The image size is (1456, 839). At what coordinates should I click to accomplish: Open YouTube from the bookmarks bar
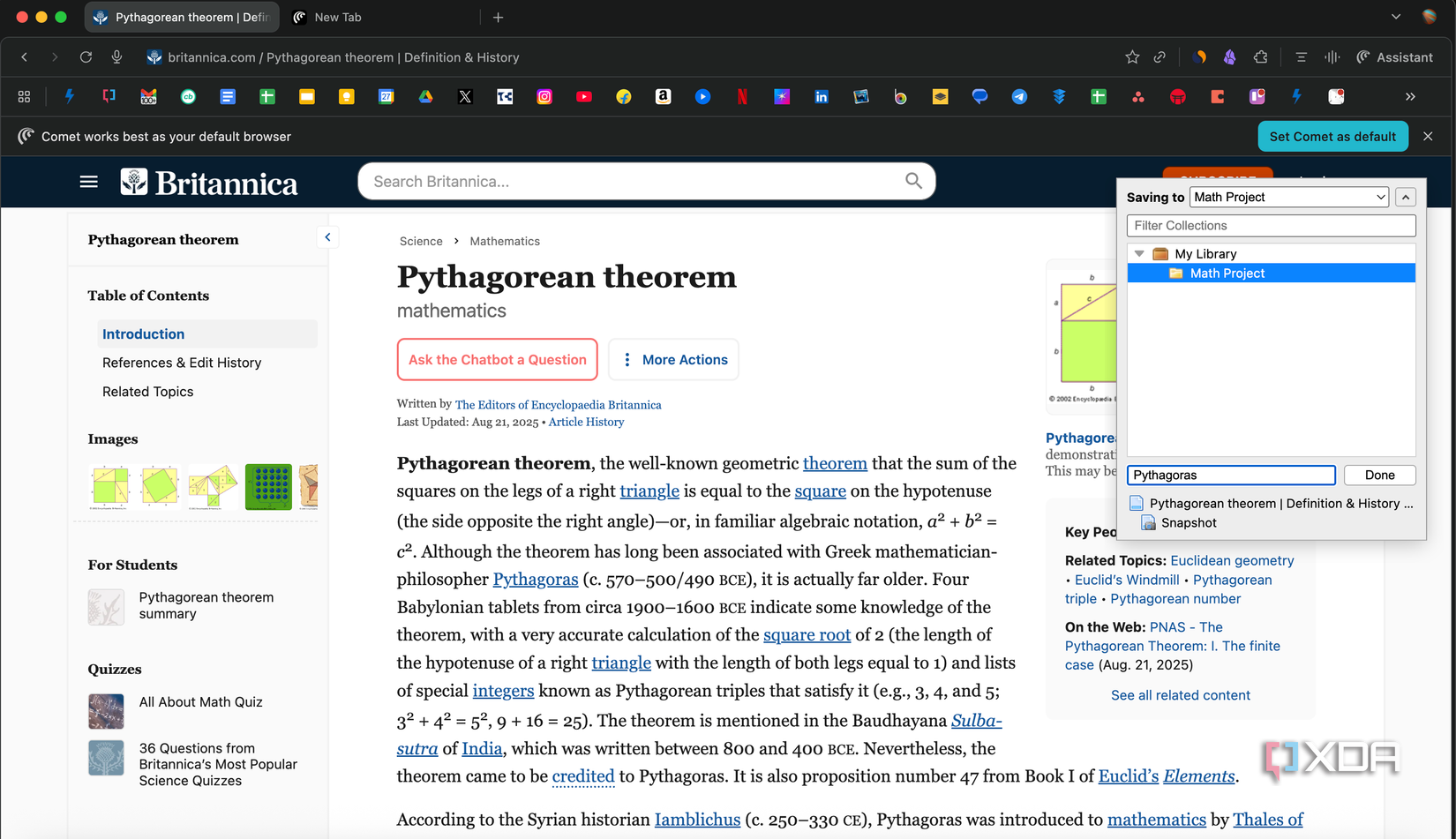pyautogui.click(x=583, y=97)
